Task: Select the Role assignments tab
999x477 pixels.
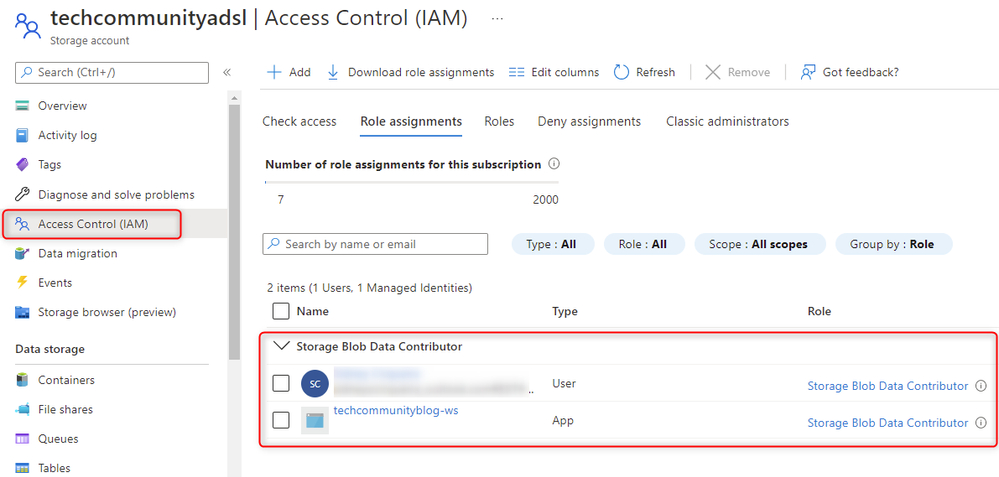Action: pyautogui.click(x=411, y=121)
